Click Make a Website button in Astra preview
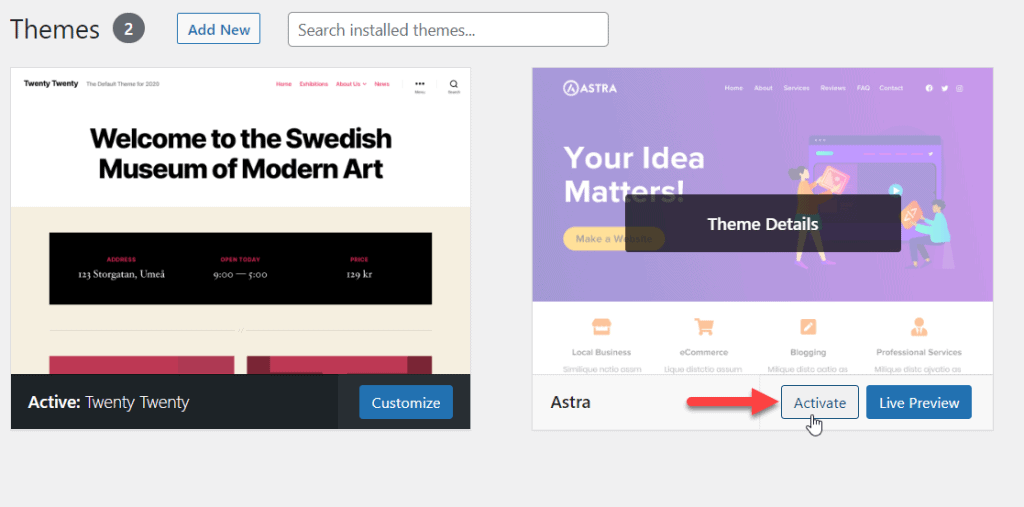The height and width of the screenshot is (507, 1024). [x=613, y=238]
